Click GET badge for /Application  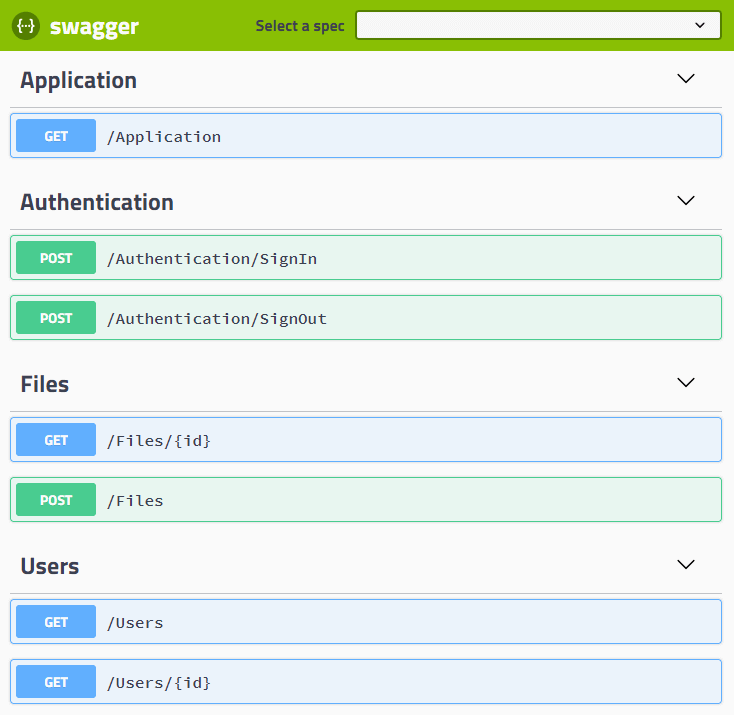pos(56,136)
